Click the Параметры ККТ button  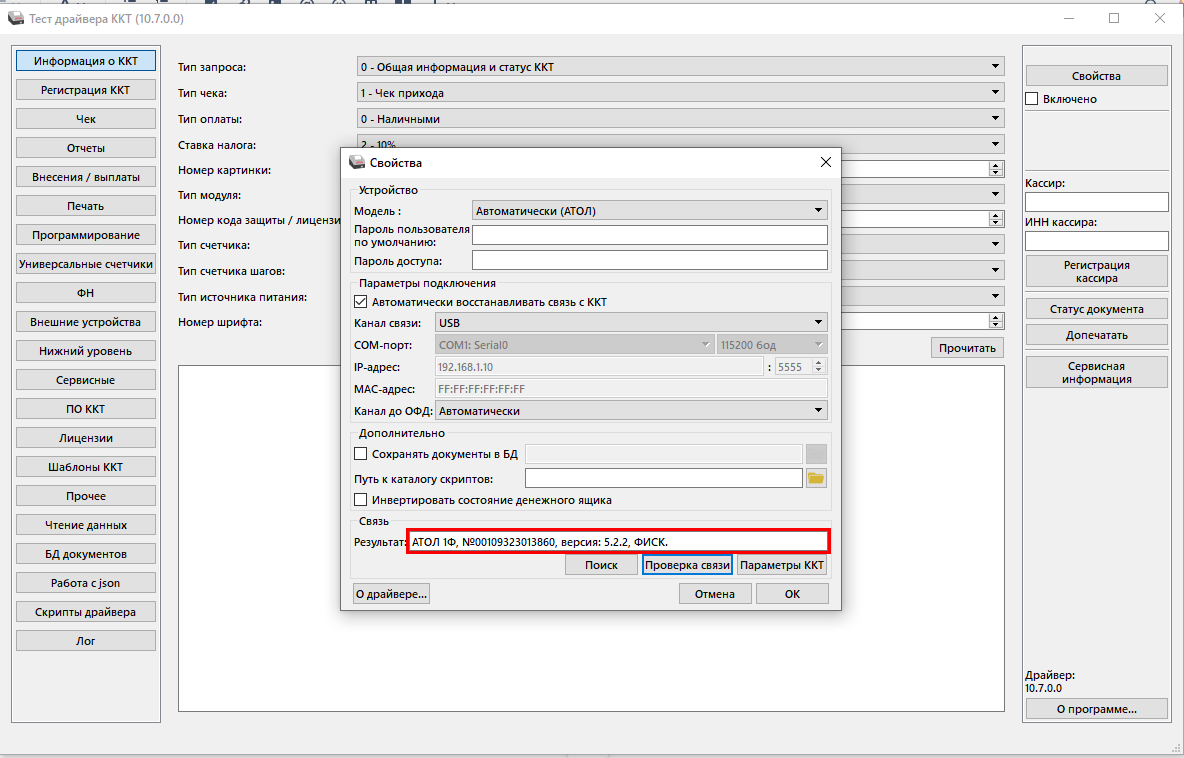782,565
